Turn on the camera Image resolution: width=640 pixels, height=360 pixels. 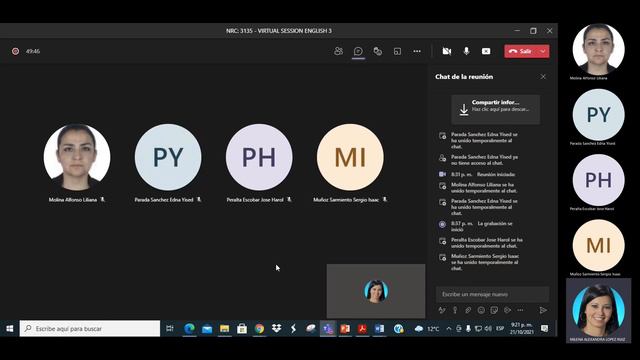click(447, 51)
